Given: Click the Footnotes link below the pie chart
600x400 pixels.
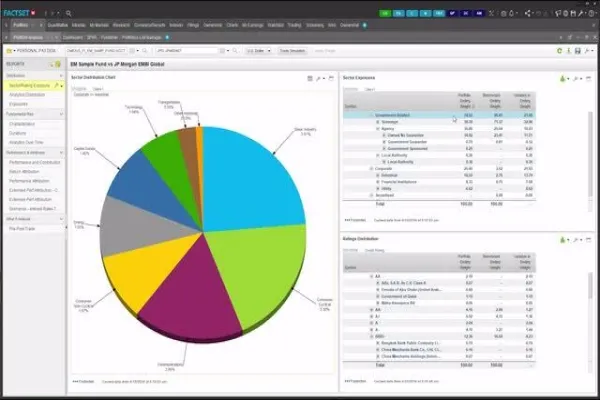Looking at the screenshot, I should tap(83, 383).
